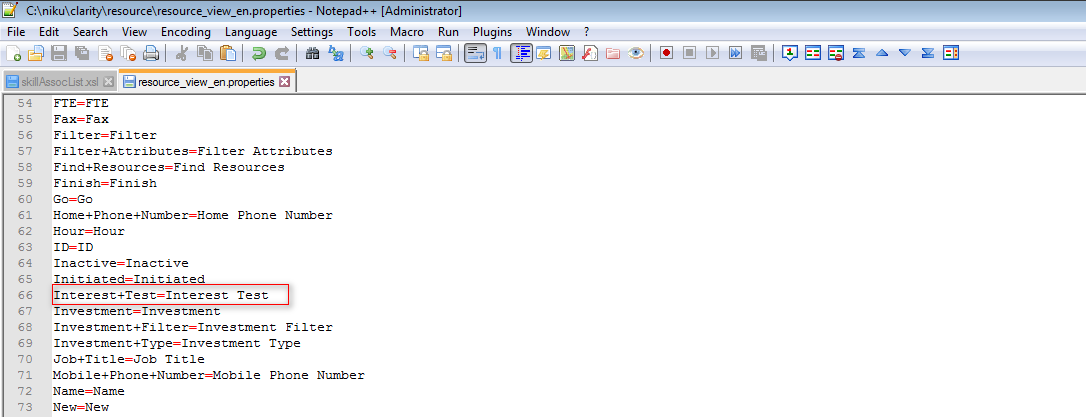Screen dimensions: 1086x417
Task: Toggle the Document Map panel icon
Action: [x=567, y=53]
